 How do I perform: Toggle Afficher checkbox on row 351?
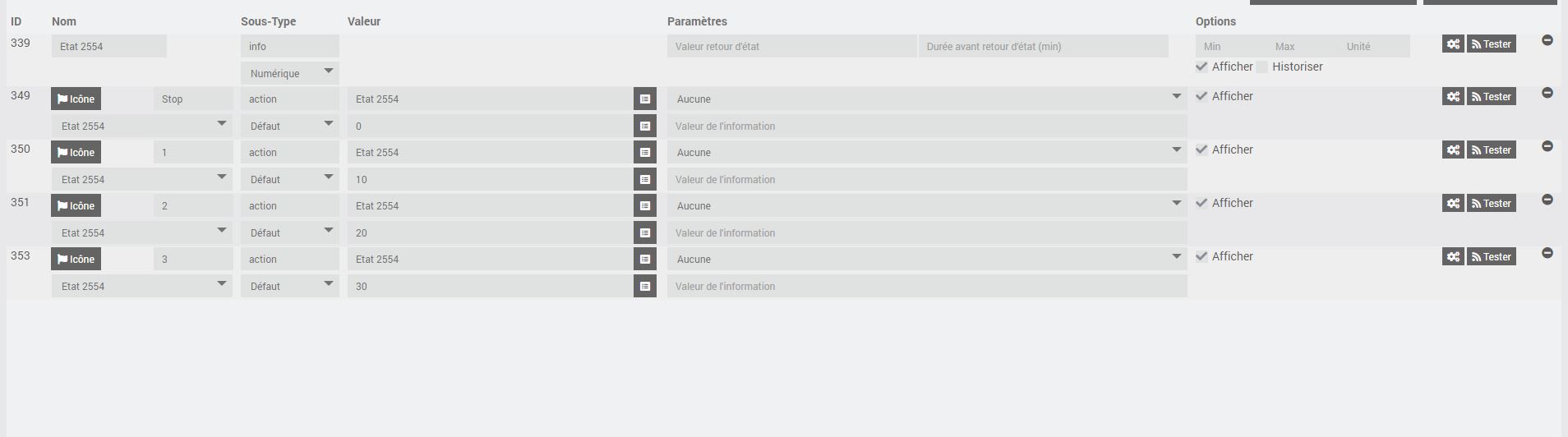(x=1201, y=203)
